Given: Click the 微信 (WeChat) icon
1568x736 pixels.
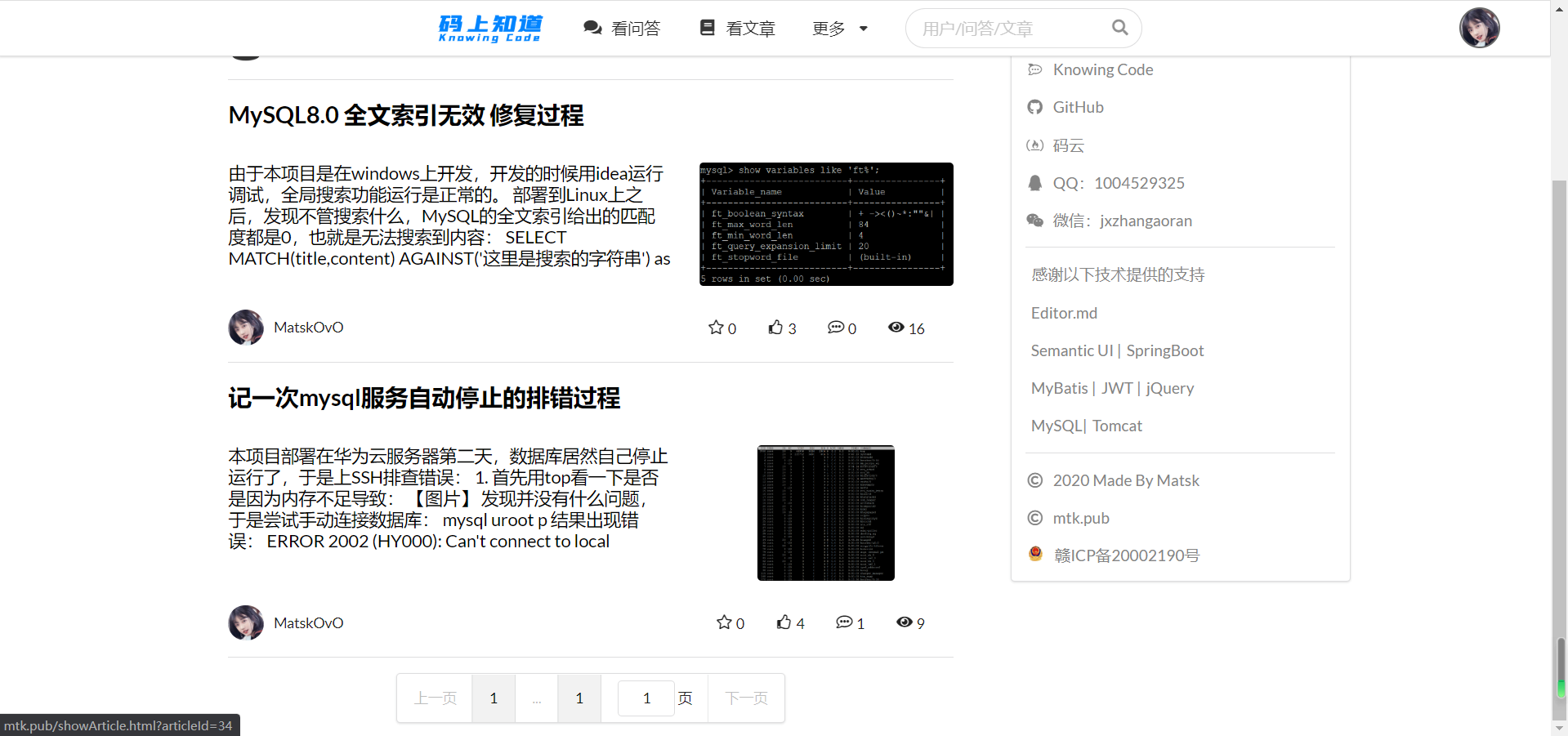Looking at the screenshot, I should click(1034, 220).
